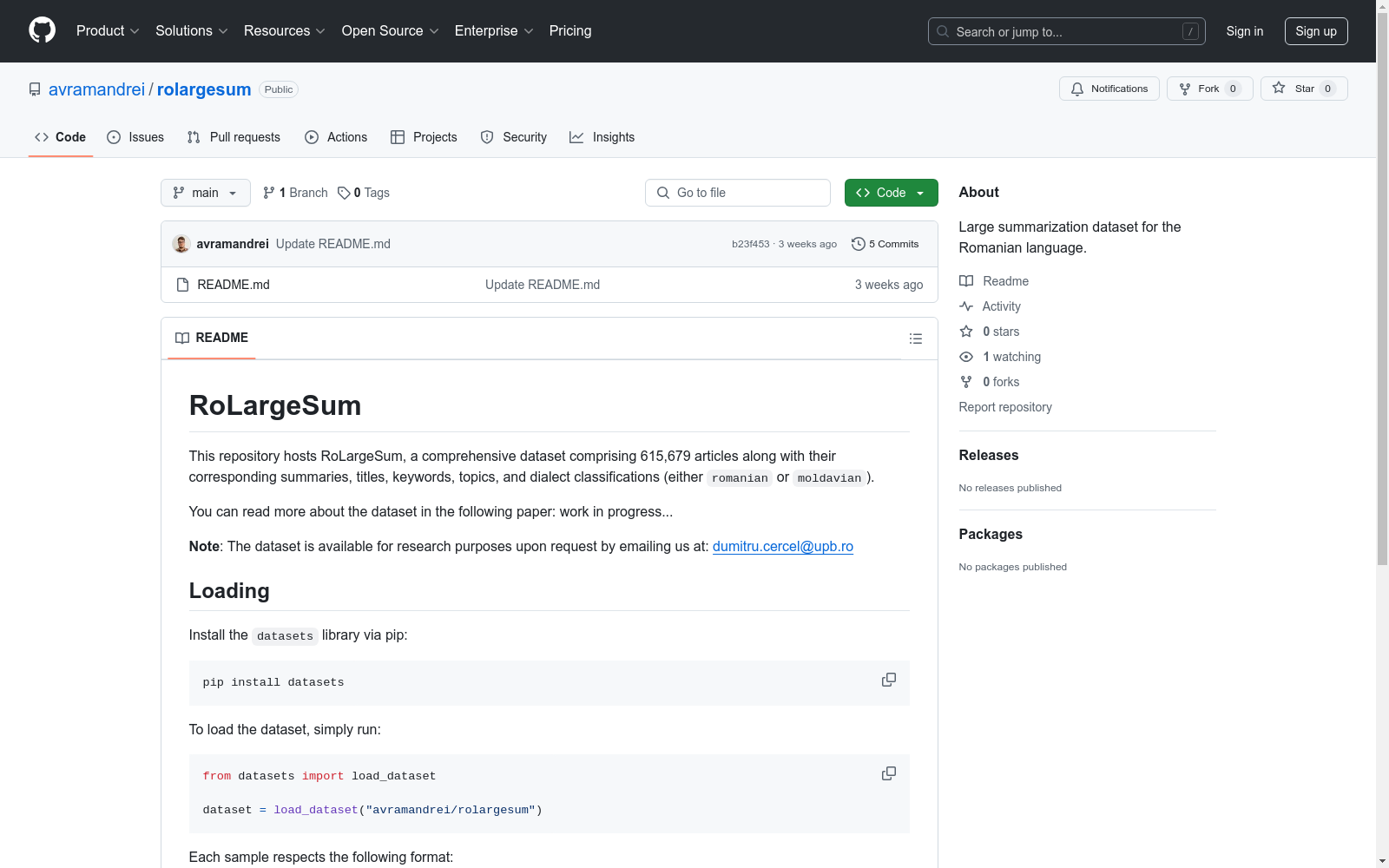Click the Loading section heading
This screenshot has width=1389, height=868.
(x=229, y=591)
